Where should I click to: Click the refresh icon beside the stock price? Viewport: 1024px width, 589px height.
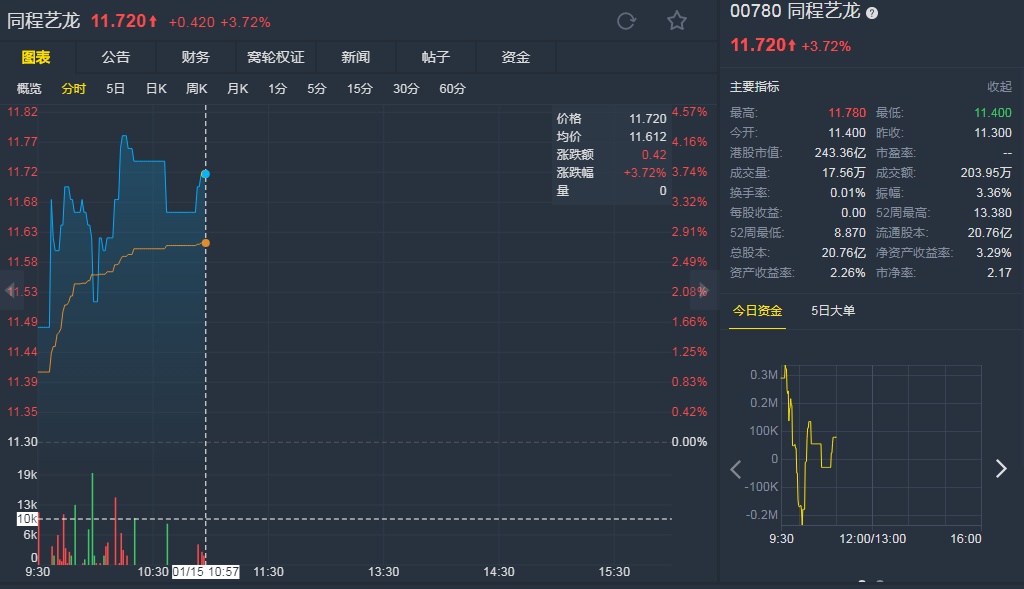pyautogui.click(x=627, y=21)
